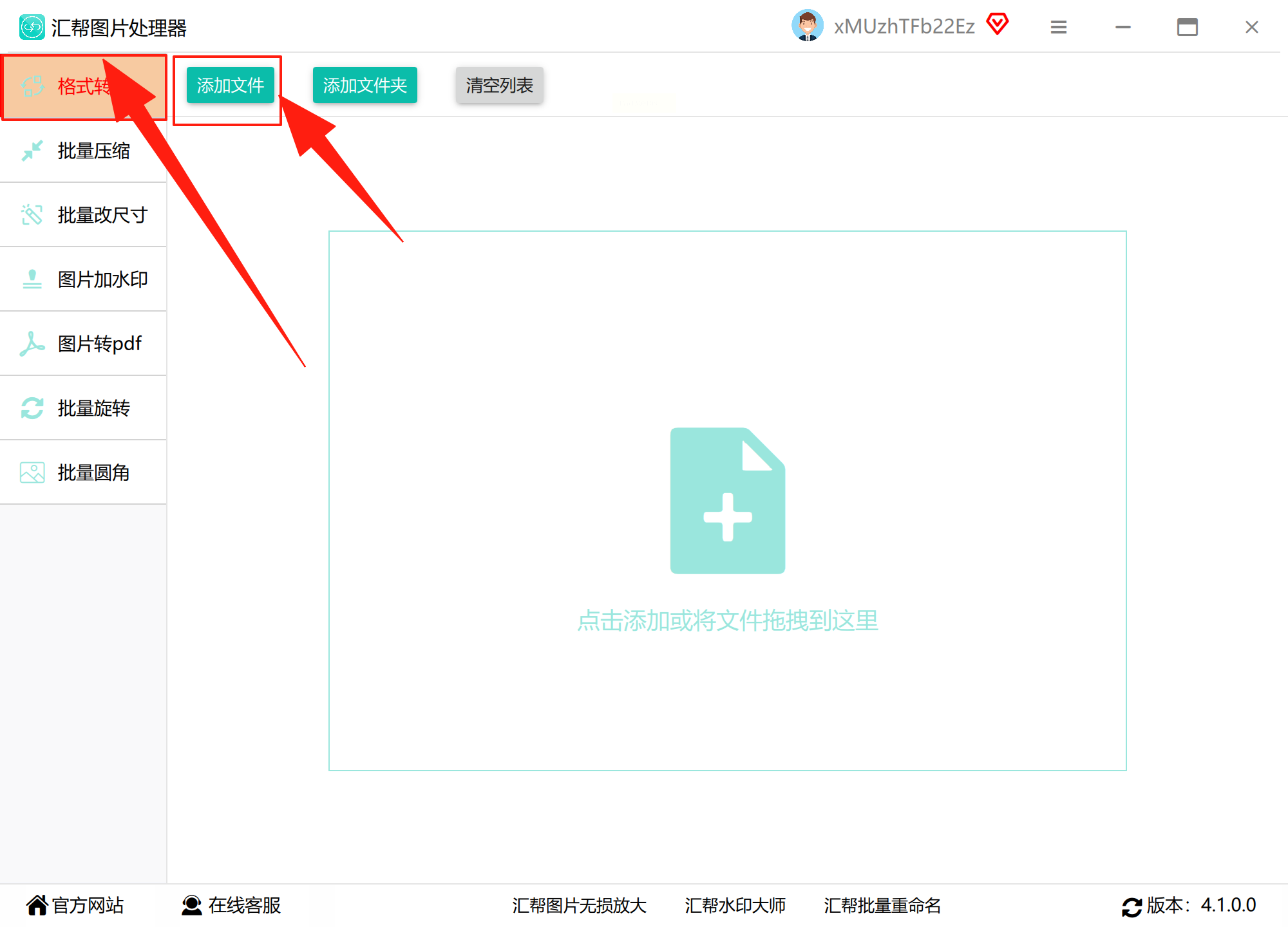The height and width of the screenshot is (927, 1288).
Task: Click the image-to-pdf Acrobat icon
Action: tap(32, 344)
